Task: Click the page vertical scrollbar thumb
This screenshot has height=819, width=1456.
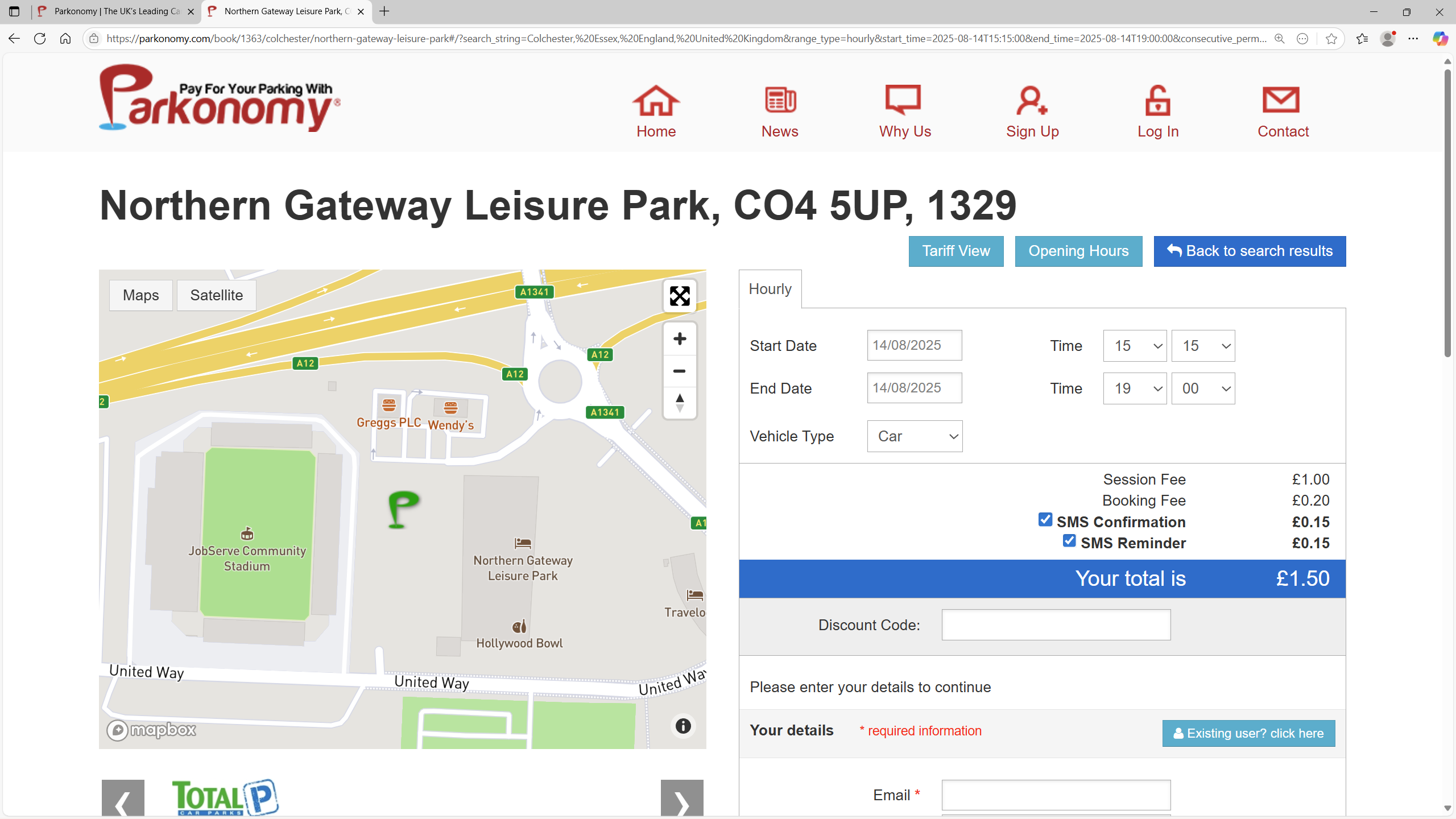Action: tap(1447, 213)
